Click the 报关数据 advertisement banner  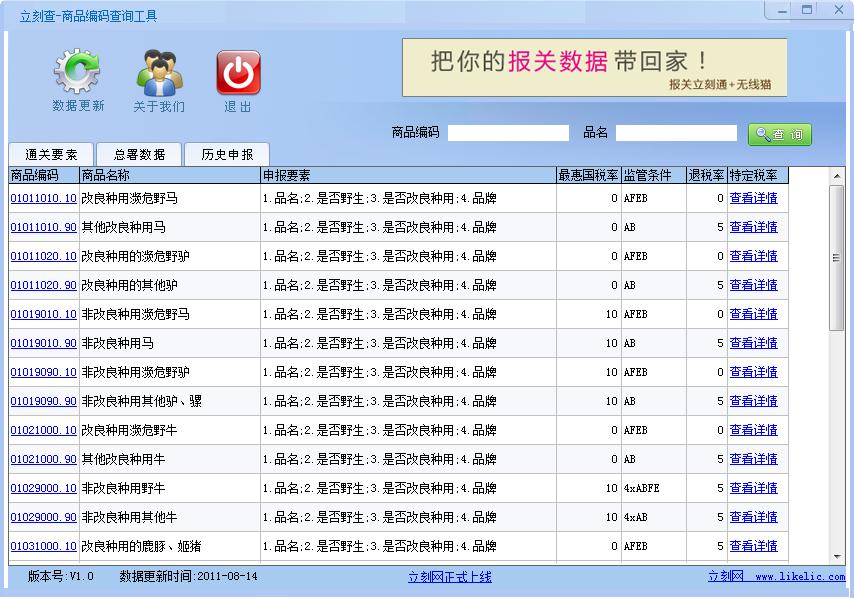pos(594,67)
